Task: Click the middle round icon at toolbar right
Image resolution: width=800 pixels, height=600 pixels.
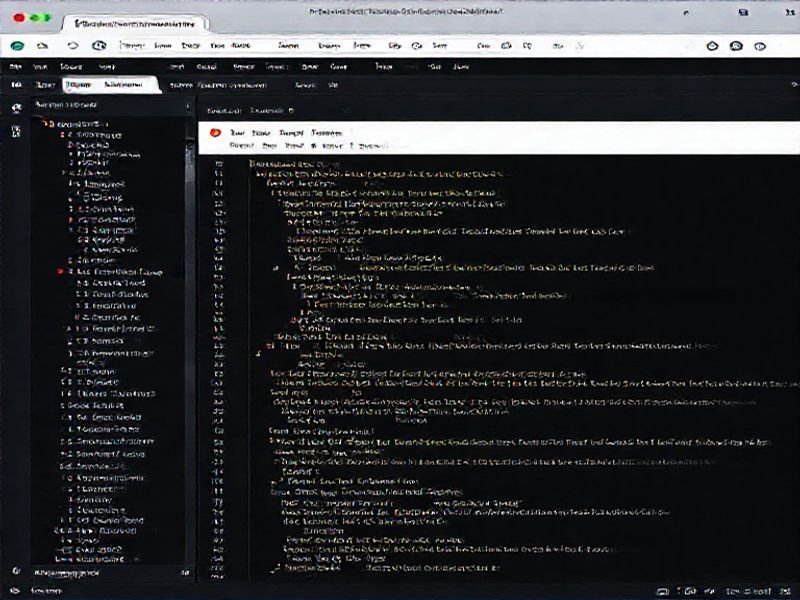Action: coord(736,46)
